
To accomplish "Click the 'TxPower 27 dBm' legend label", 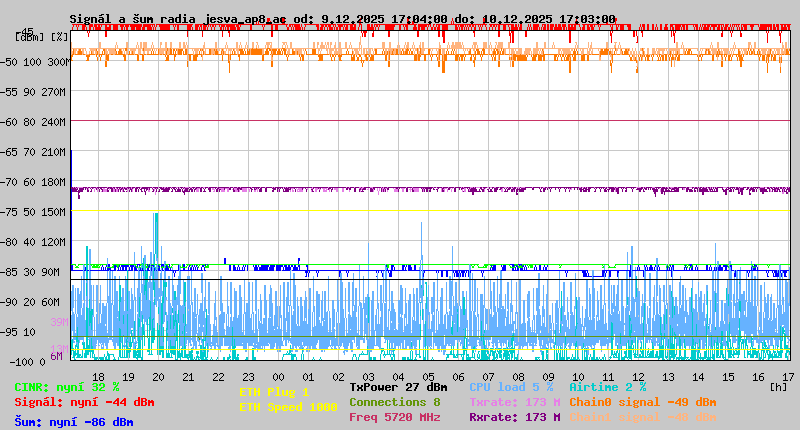I will click(x=398, y=387).
